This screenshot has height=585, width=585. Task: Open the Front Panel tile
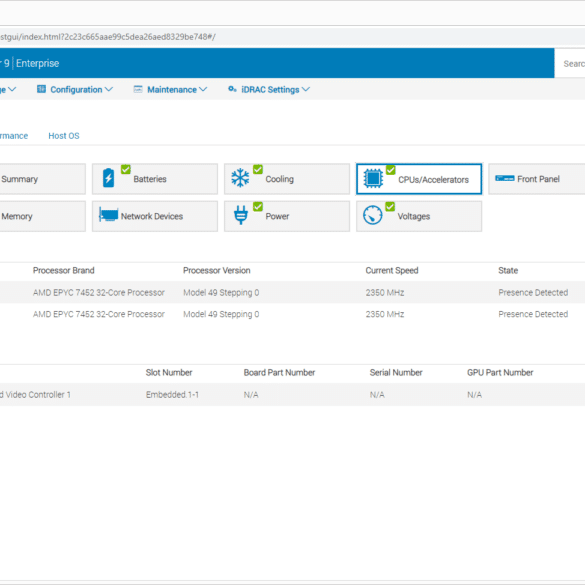(536, 179)
